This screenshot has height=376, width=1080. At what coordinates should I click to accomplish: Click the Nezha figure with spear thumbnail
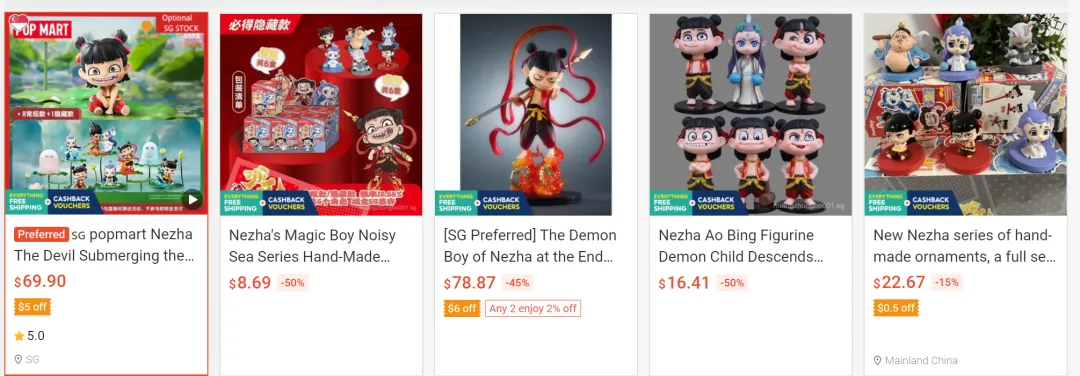[536, 114]
